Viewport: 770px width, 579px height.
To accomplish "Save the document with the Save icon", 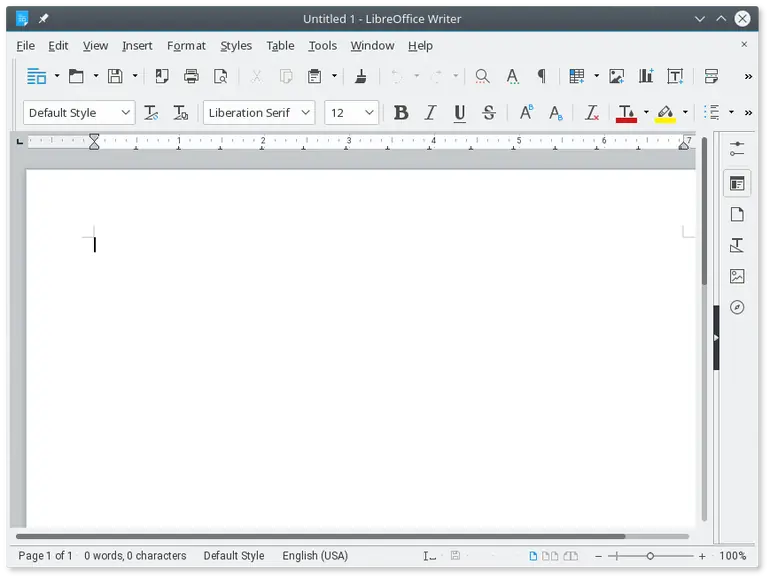I will tap(115, 76).
